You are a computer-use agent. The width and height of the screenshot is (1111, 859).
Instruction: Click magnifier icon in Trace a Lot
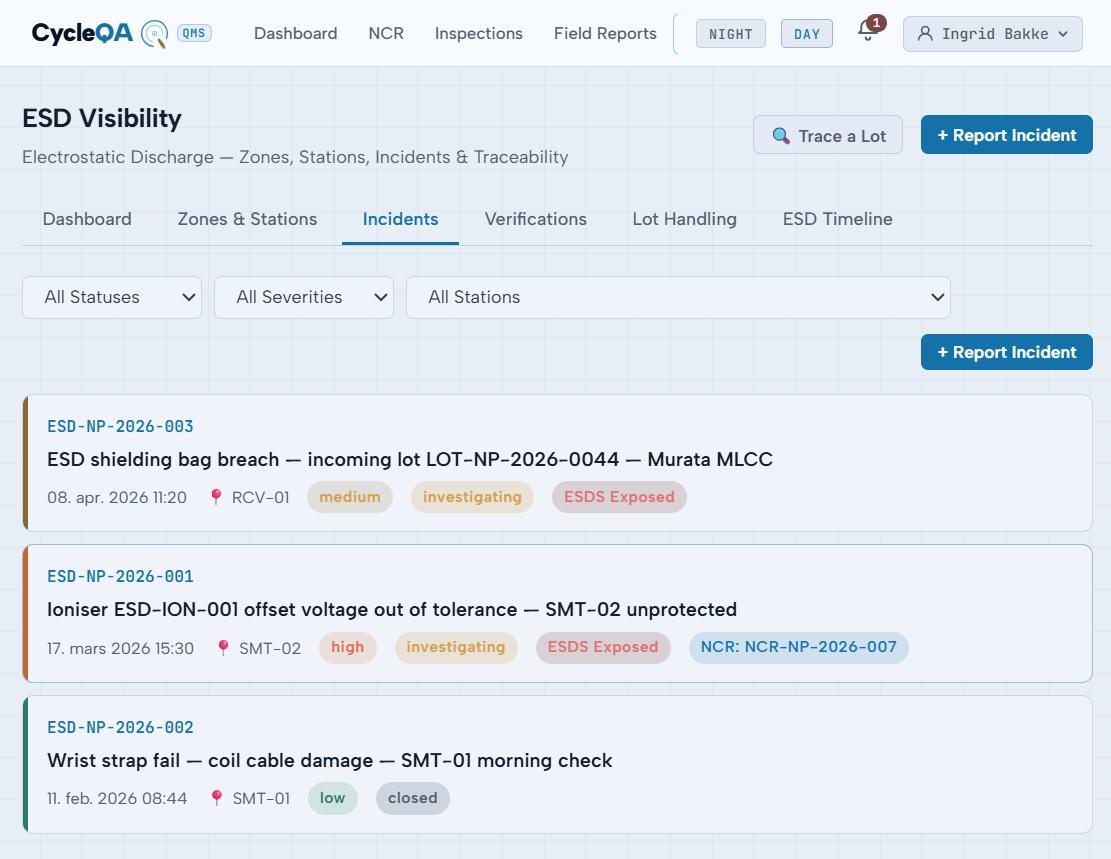781,135
